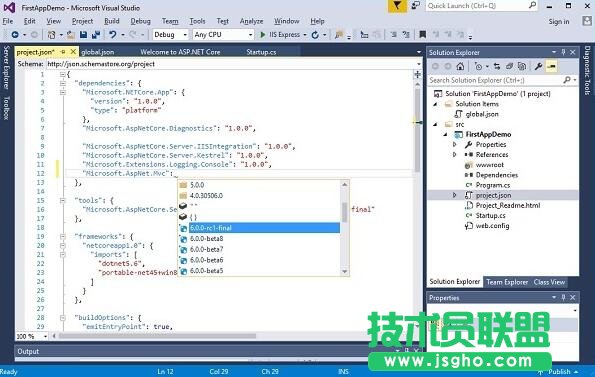
Task: Click the comment out selected lines icon
Action: pyautogui.click(x=394, y=35)
